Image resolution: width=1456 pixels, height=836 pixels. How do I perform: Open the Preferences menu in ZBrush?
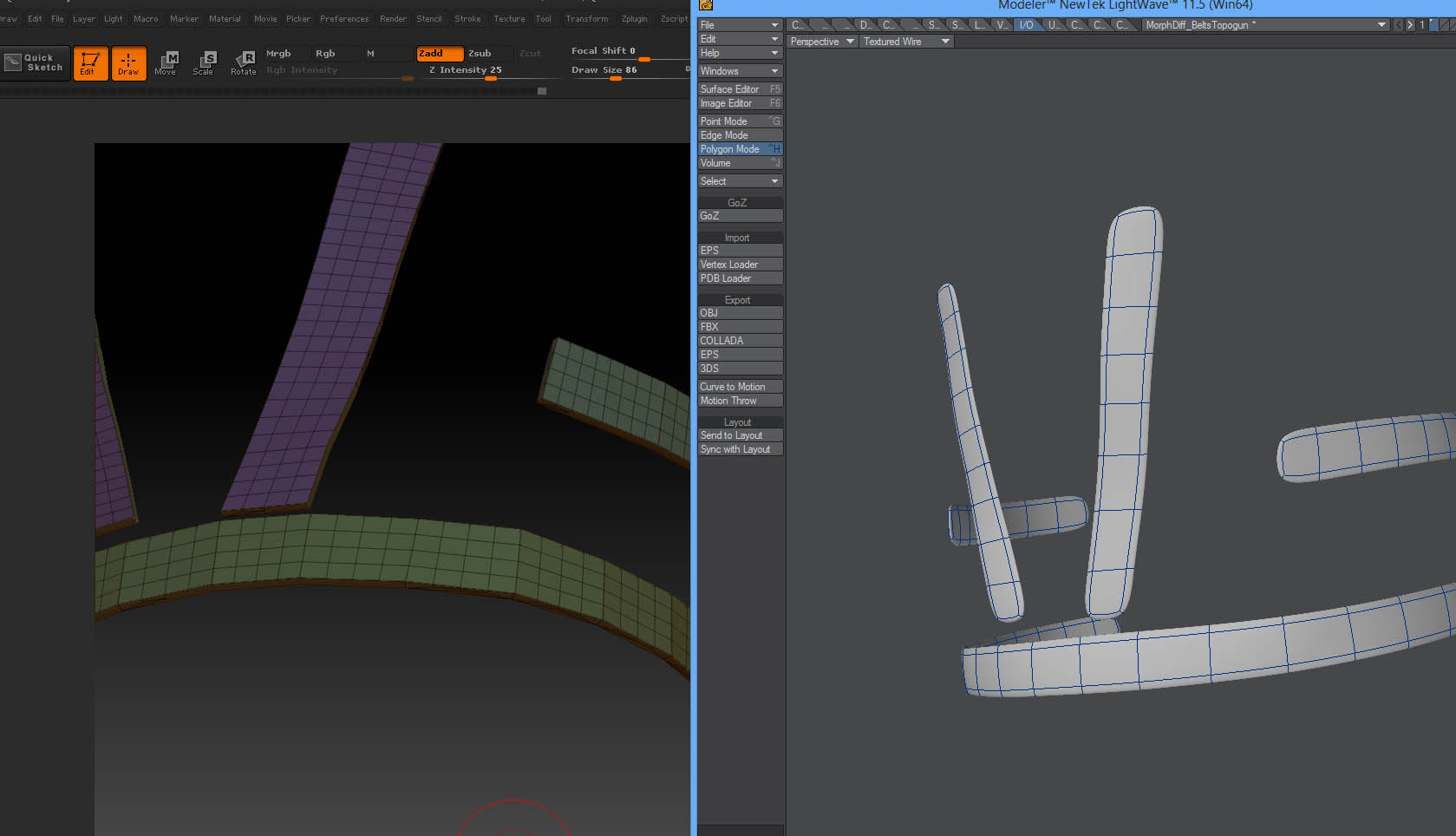344,19
